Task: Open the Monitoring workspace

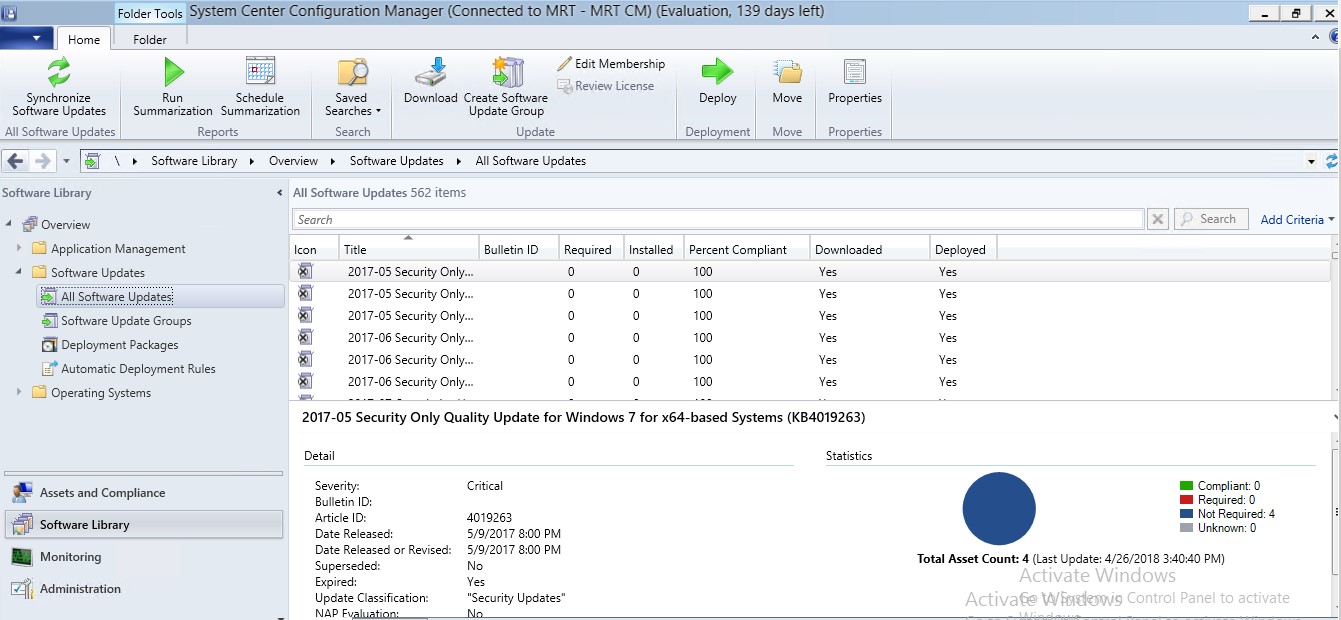Action: (x=70, y=557)
